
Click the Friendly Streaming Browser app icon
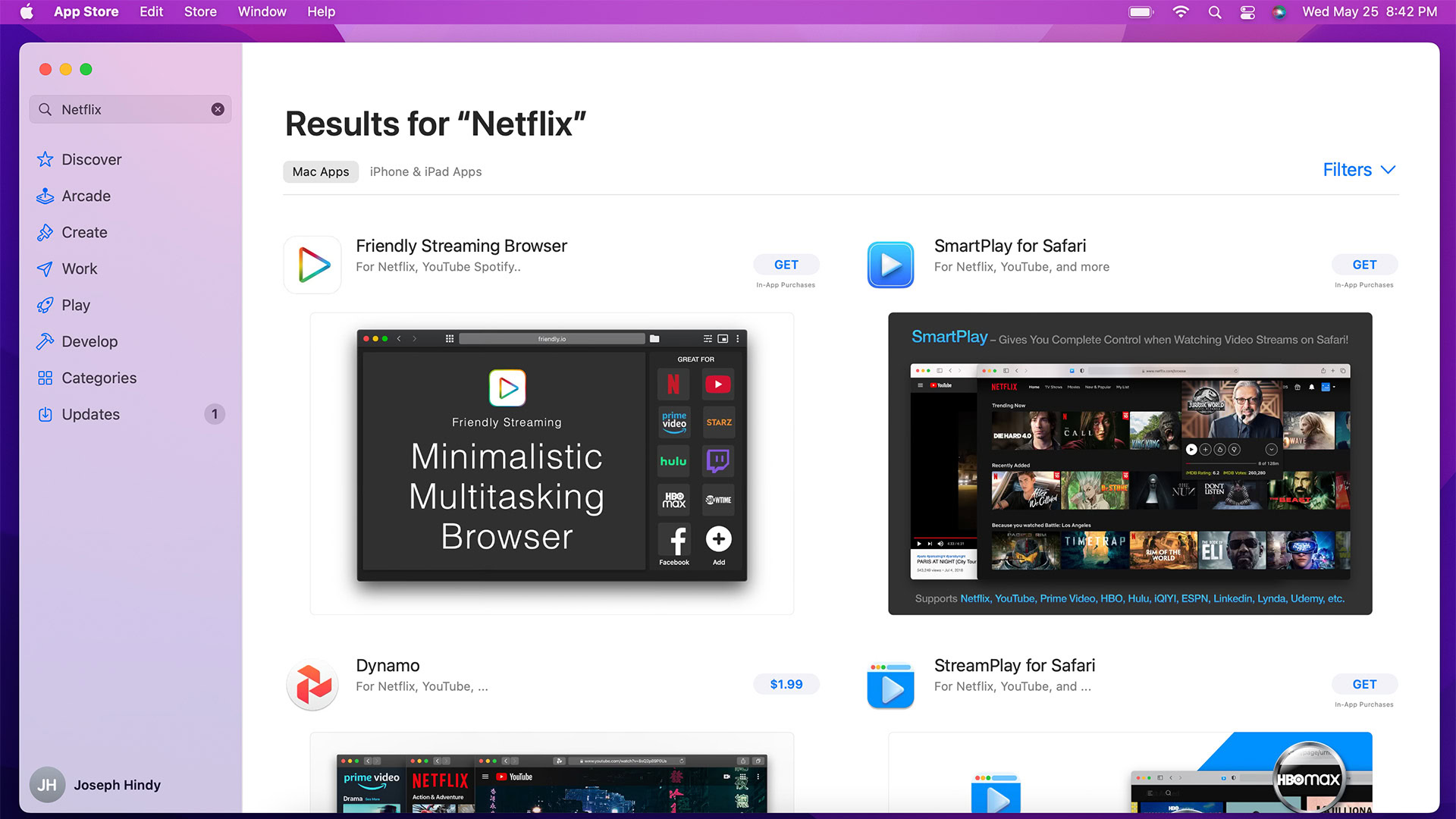[x=312, y=265]
